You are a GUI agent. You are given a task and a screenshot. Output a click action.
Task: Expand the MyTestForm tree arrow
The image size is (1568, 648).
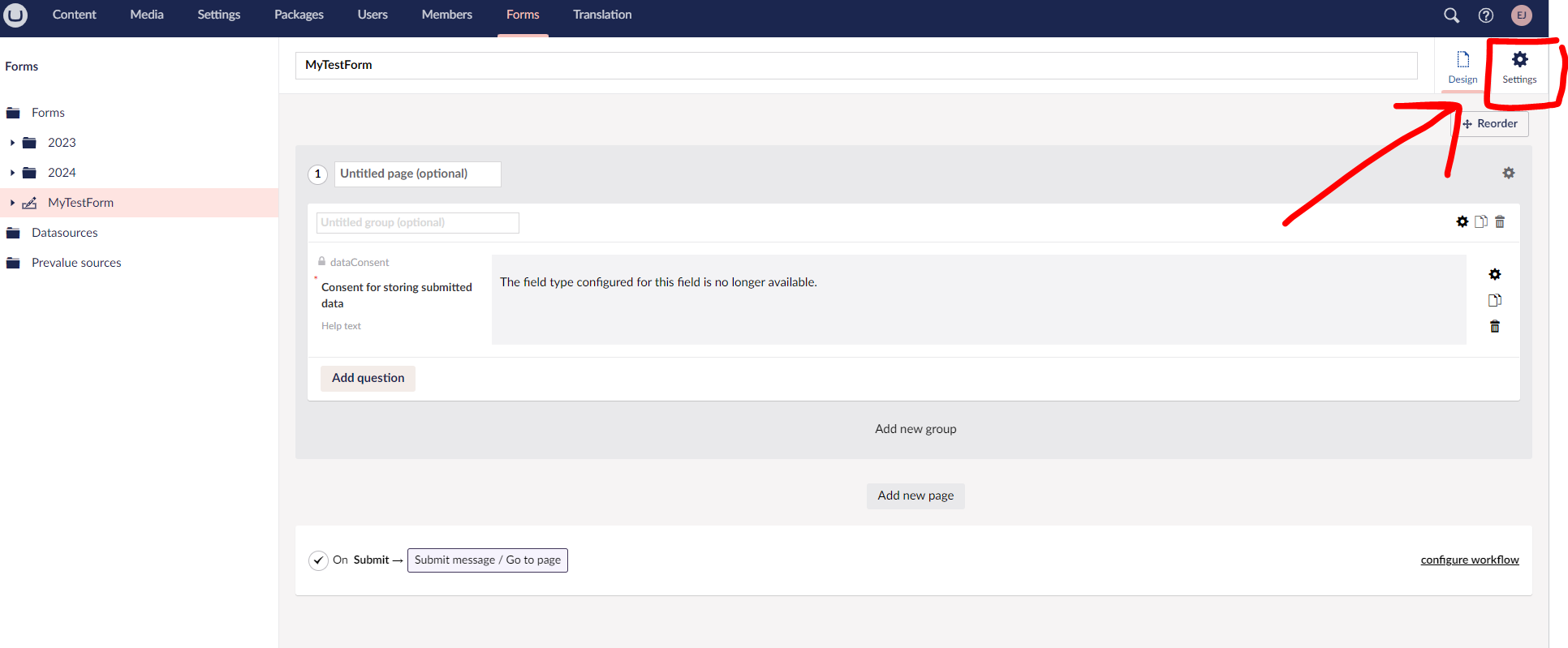pyautogui.click(x=12, y=203)
